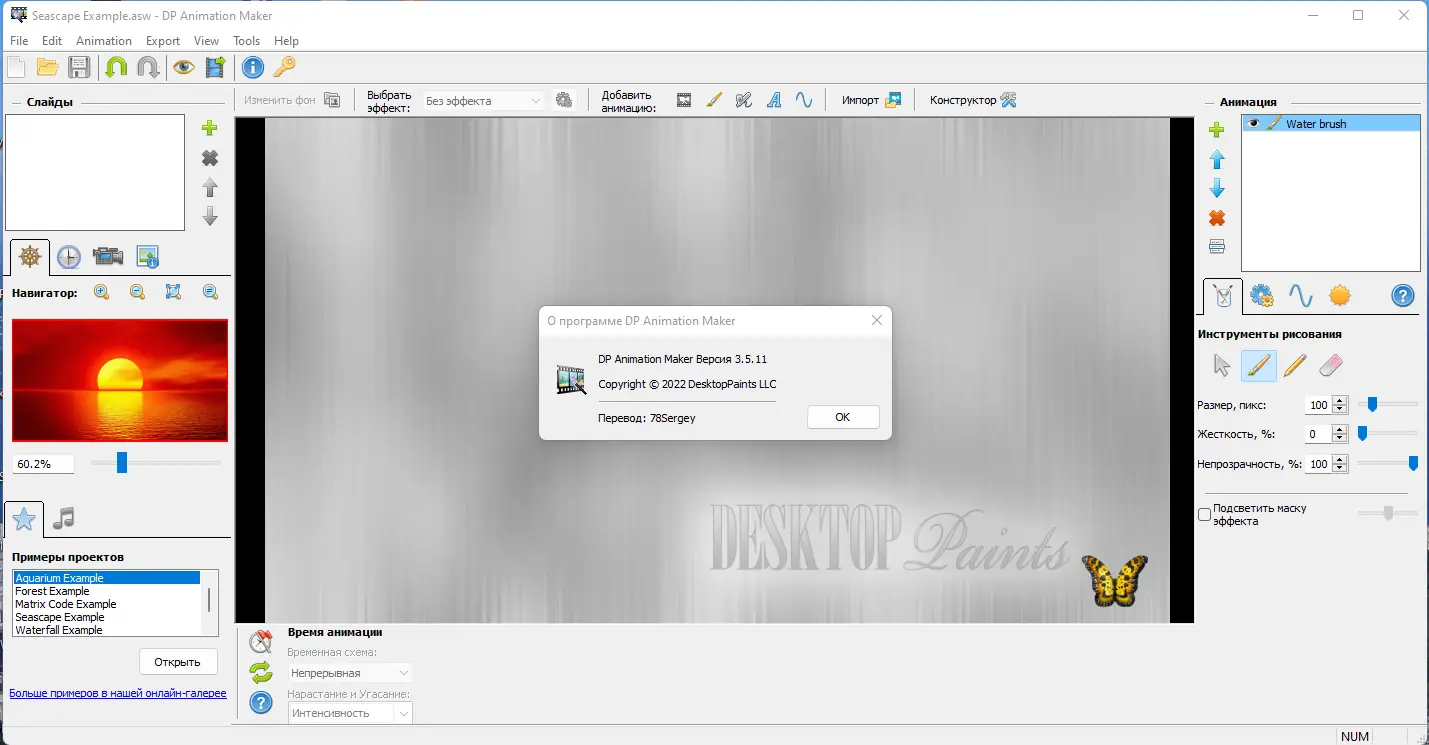The height and width of the screenshot is (745, 1429).
Task: Move the Water brush animation up
Action: point(1217,159)
